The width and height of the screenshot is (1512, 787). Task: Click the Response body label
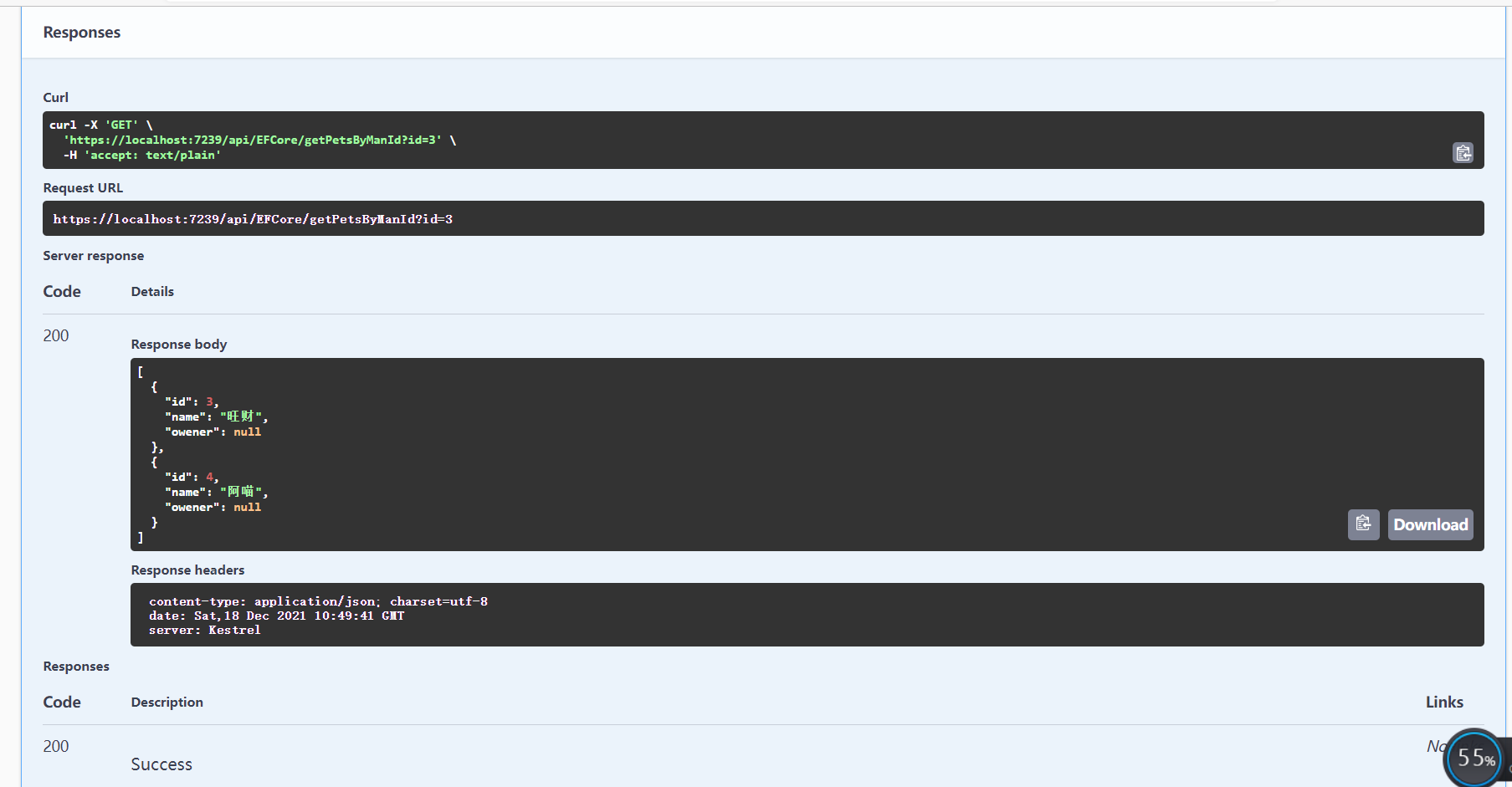(179, 344)
